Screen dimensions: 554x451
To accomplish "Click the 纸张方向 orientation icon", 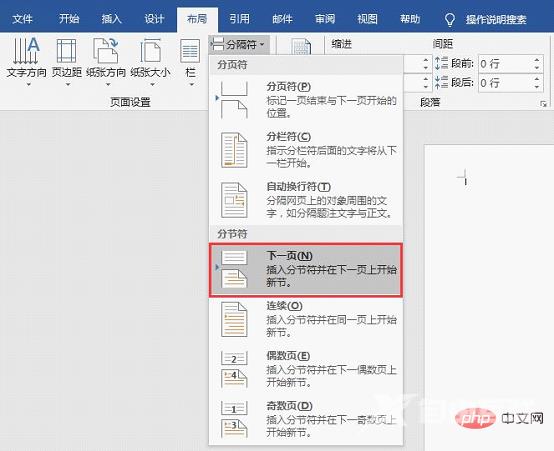I will (x=106, y=51).
